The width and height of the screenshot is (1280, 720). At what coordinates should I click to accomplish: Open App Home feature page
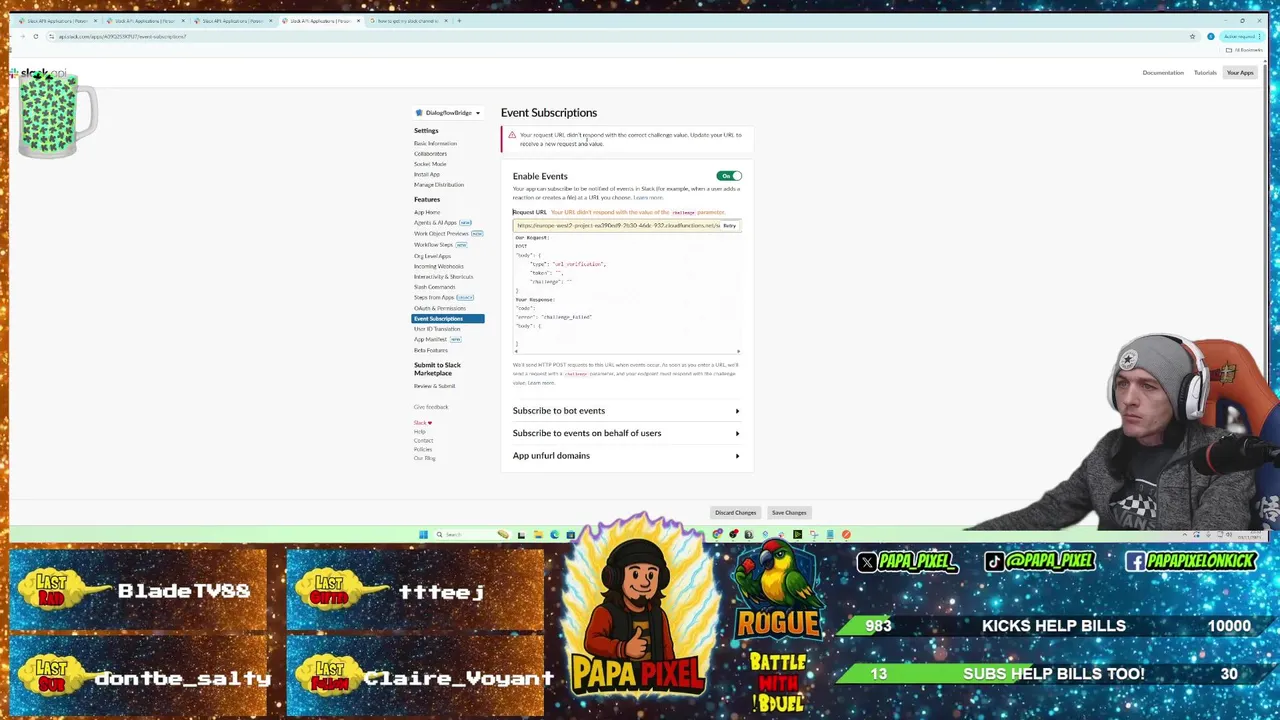click(x=427, y=212)
